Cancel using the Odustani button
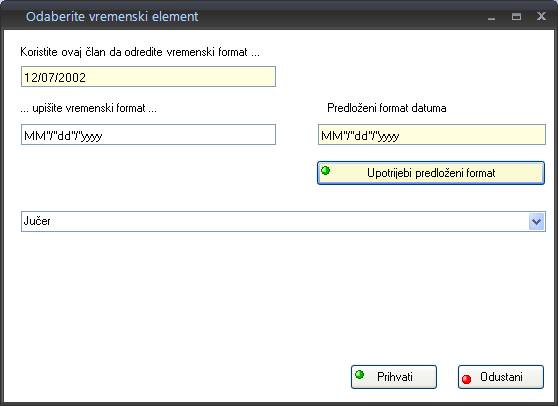Screen dimensions: 558x406 [x=501, y=377]
